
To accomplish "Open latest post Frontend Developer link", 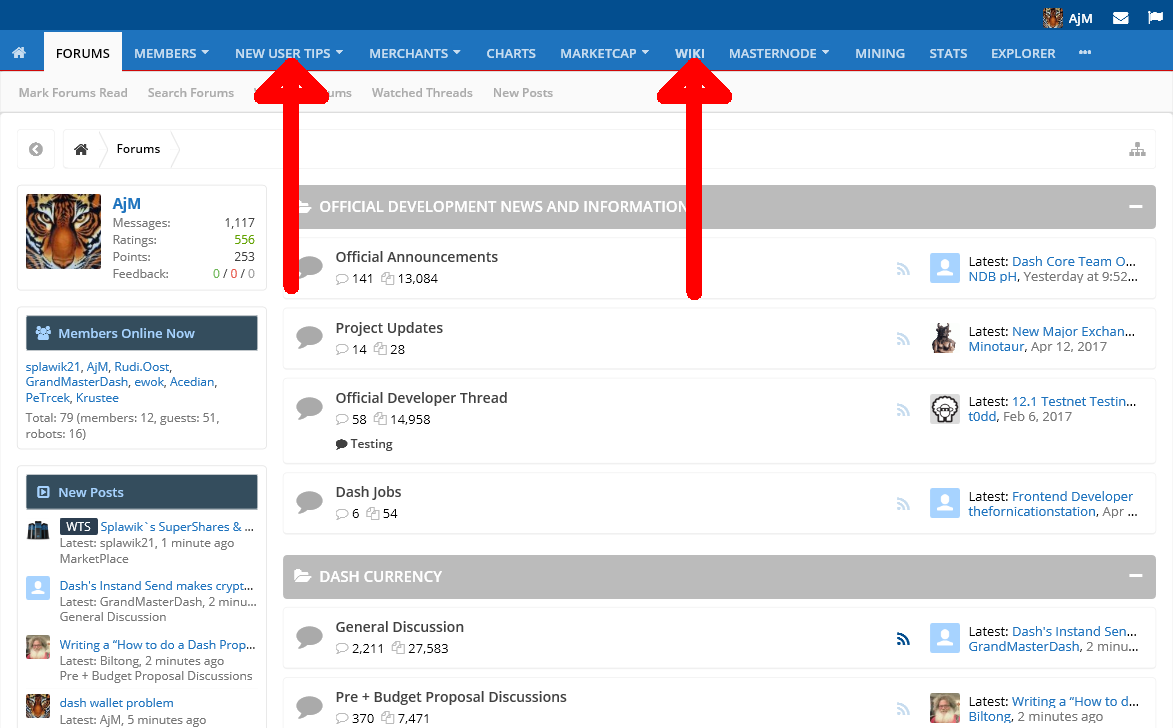I will (1072, 496).
